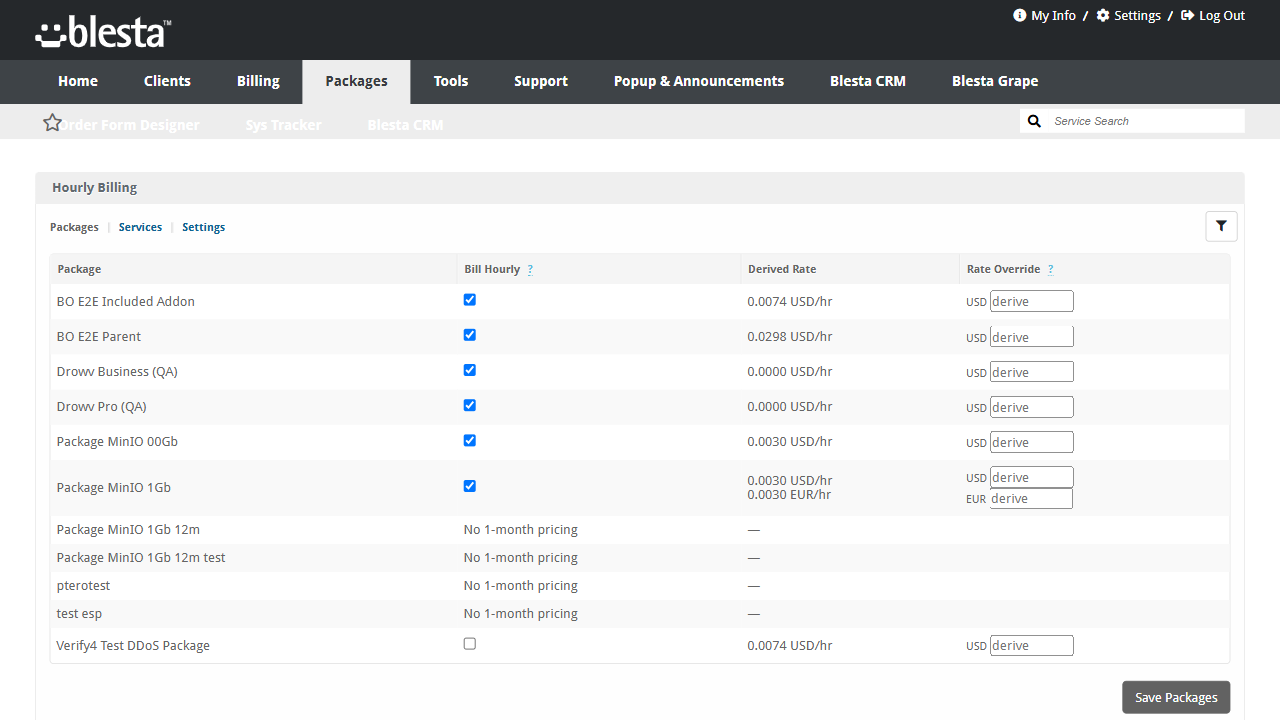
Task: Click the Log Out arrow icon
Action: click(1188, 15)
